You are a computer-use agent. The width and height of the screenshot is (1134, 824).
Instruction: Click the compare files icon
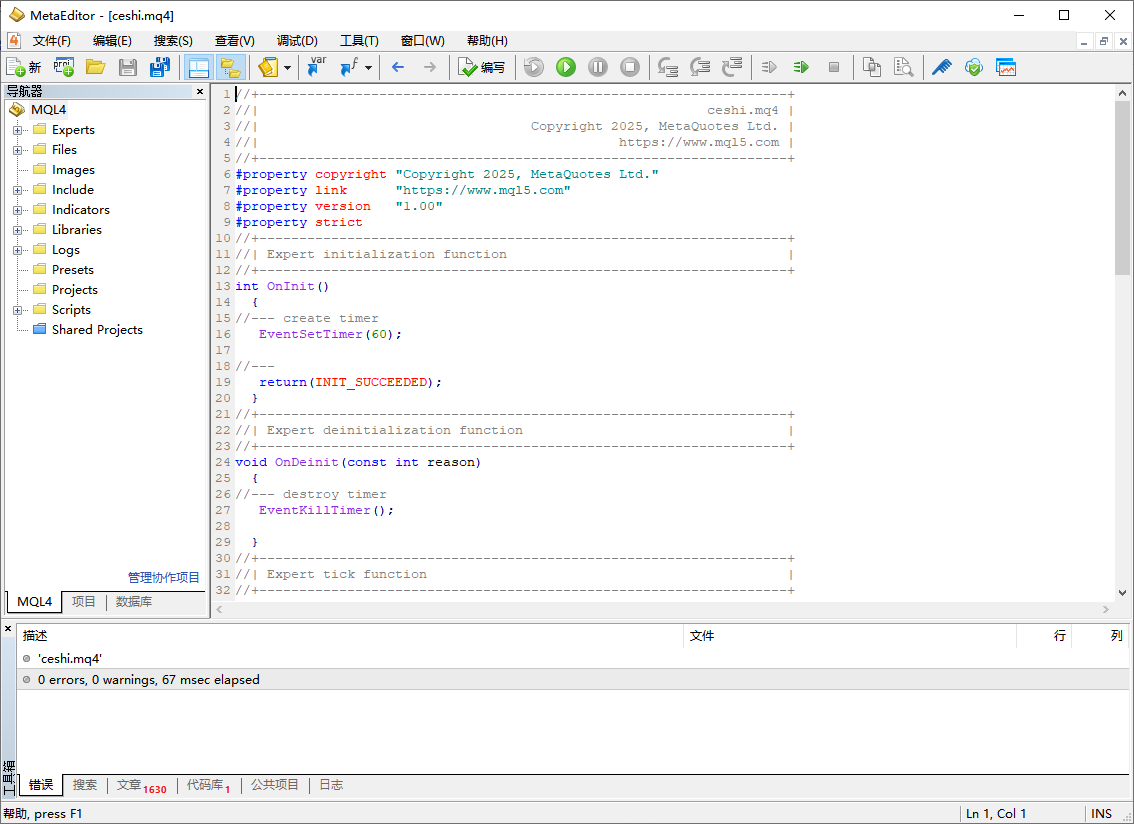(x=871, y=67)
